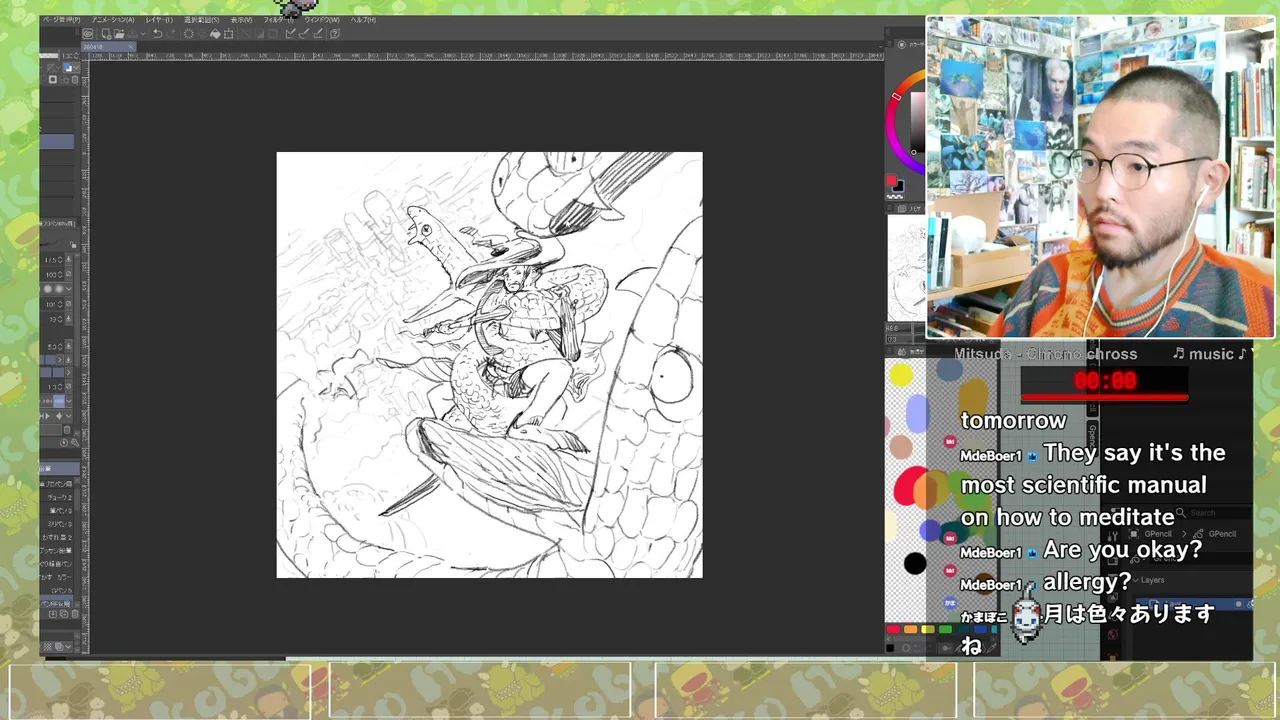Open the 表示(V) menu

click(241, 20)
